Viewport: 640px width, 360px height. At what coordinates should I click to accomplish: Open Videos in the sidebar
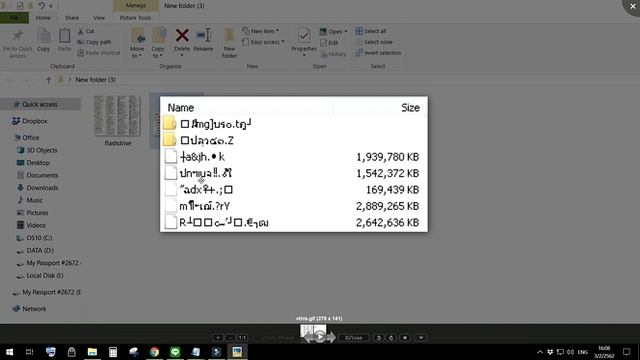tap(31, 225)
